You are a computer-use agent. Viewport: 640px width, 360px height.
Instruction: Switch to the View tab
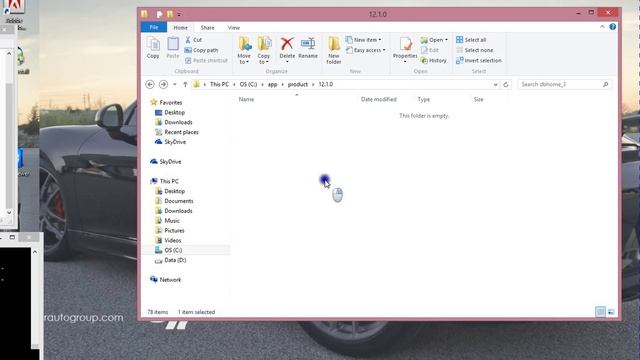(x=233, y=27)
